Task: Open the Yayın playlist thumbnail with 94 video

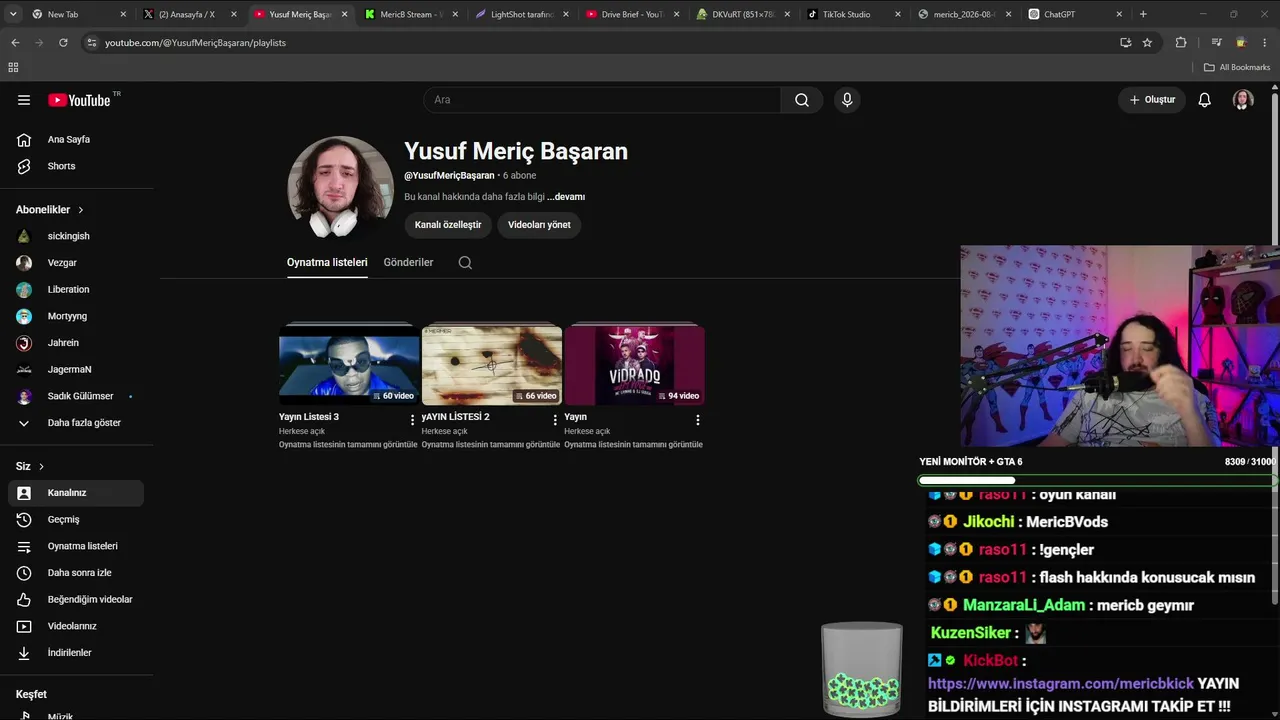Action: (x=634, y=364)
